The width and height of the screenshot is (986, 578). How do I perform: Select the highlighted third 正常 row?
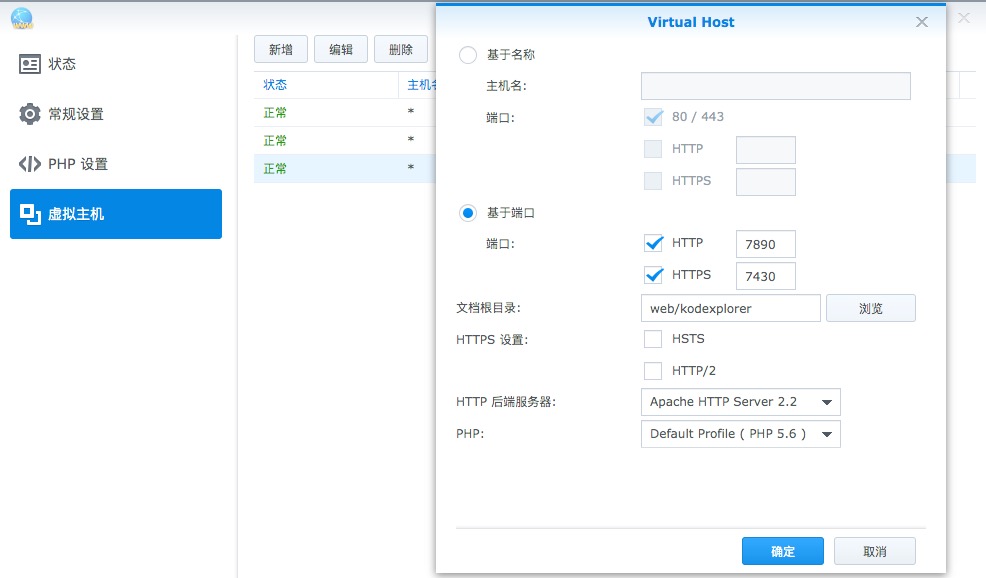pos(345,169)
